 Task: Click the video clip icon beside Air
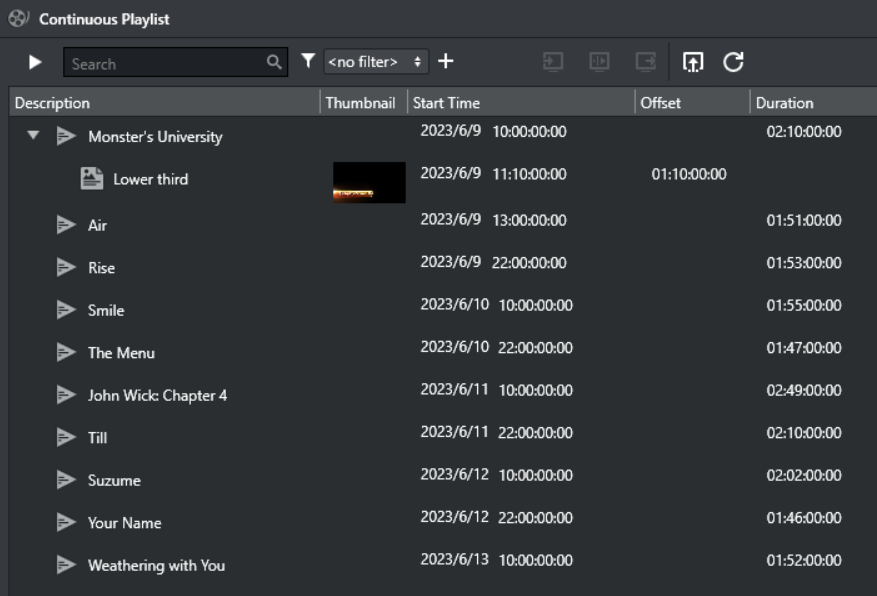click(66, 225)
